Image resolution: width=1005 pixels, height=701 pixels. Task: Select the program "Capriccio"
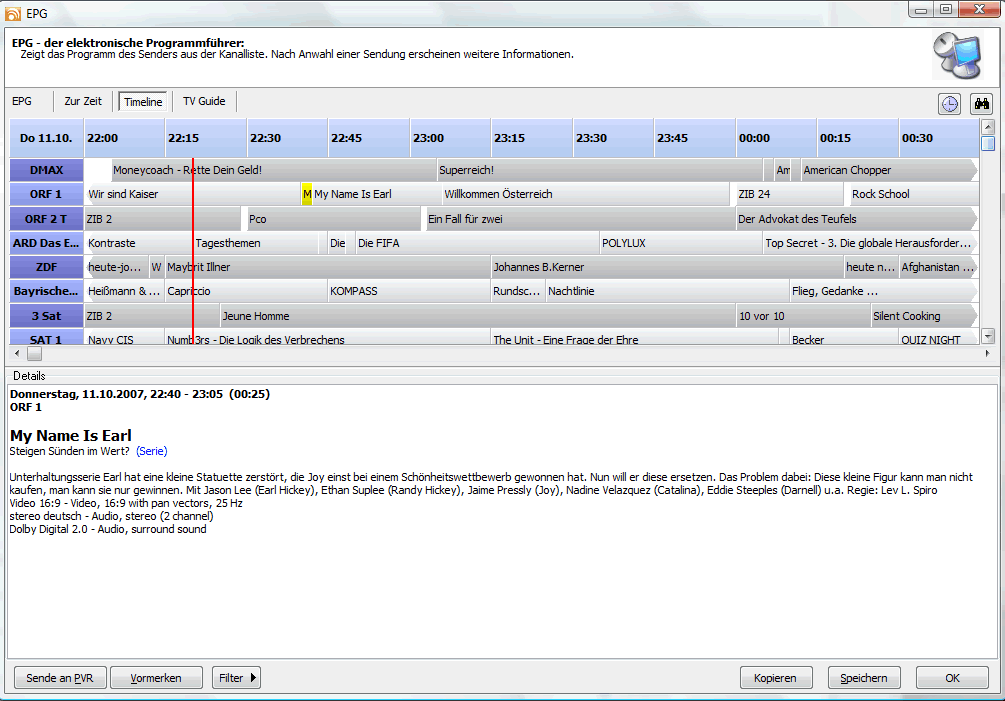246,291
